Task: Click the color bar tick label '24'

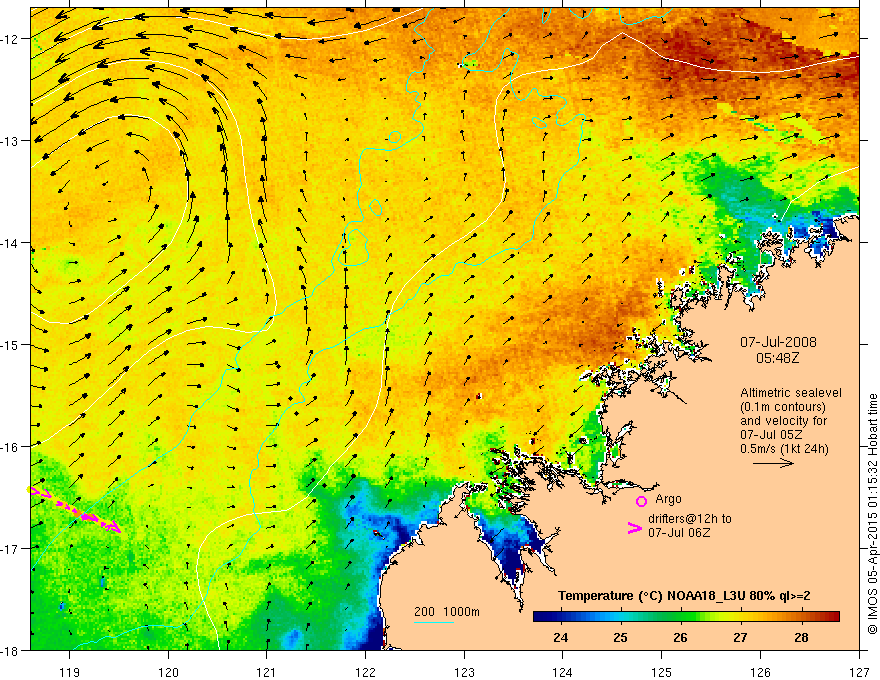Action: click(x=560, y=638)
